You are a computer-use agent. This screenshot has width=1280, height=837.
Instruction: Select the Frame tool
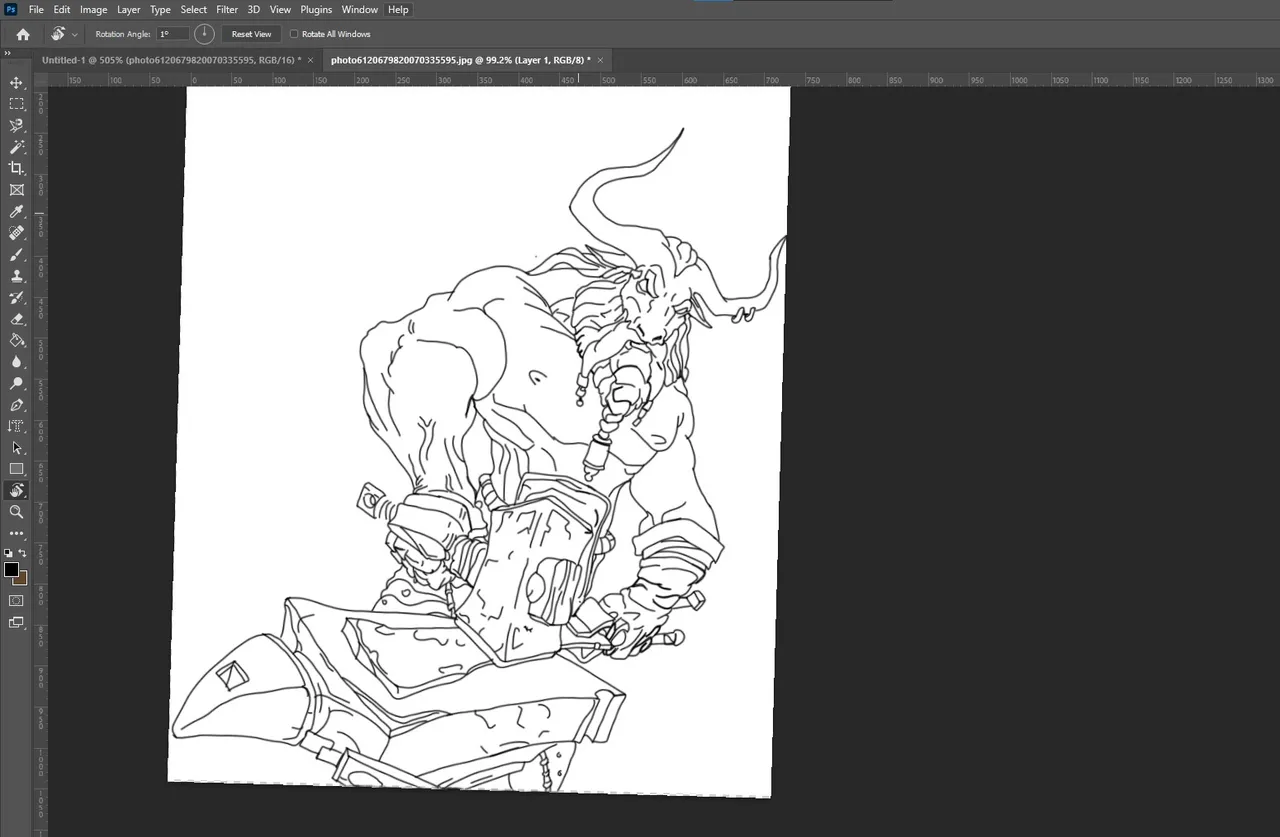pos(16,190)
